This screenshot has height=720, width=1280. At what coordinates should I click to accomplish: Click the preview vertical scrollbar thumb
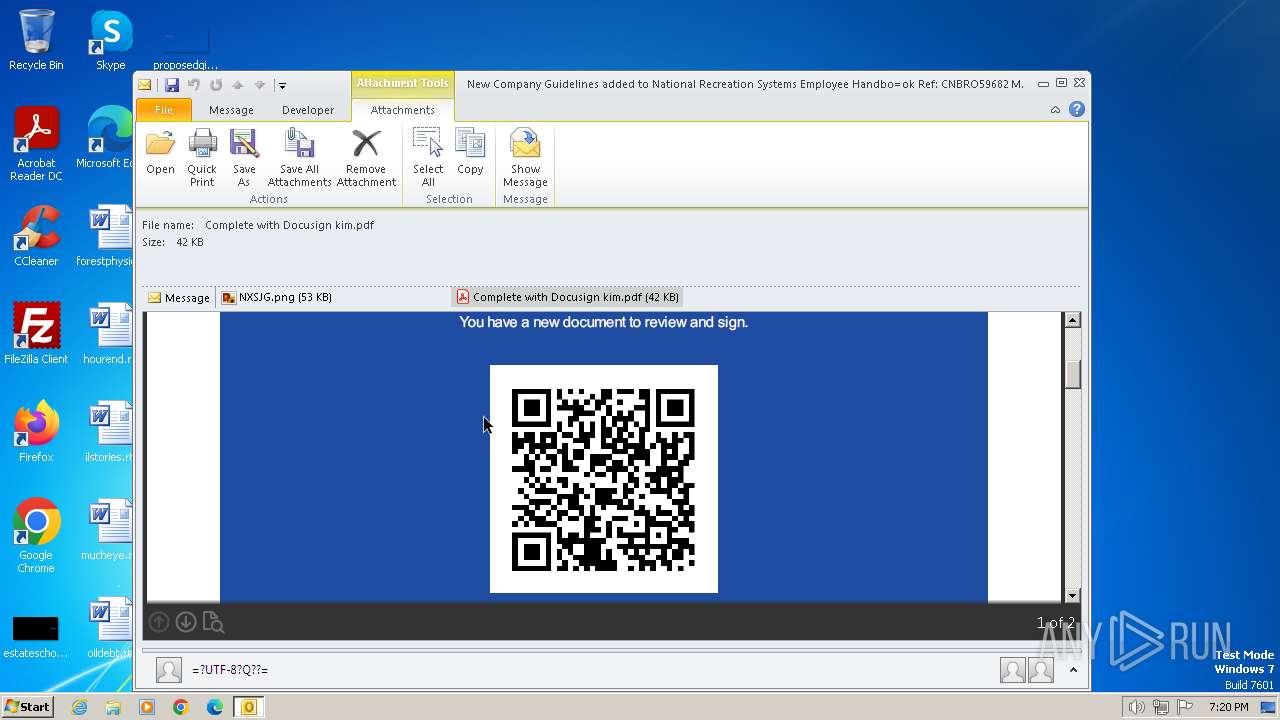click(1072, 373)
